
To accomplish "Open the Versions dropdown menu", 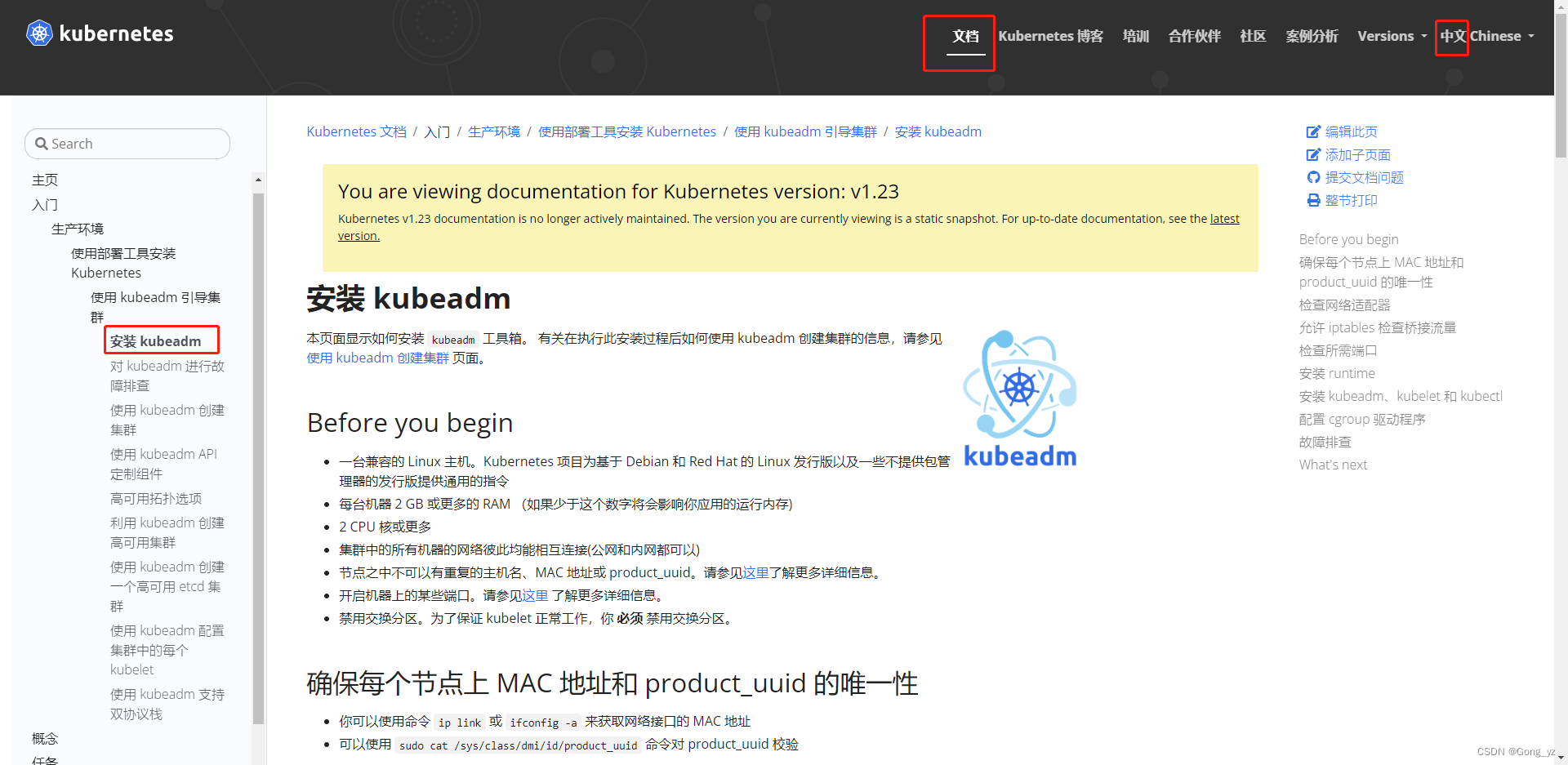I will (1392, 36).
